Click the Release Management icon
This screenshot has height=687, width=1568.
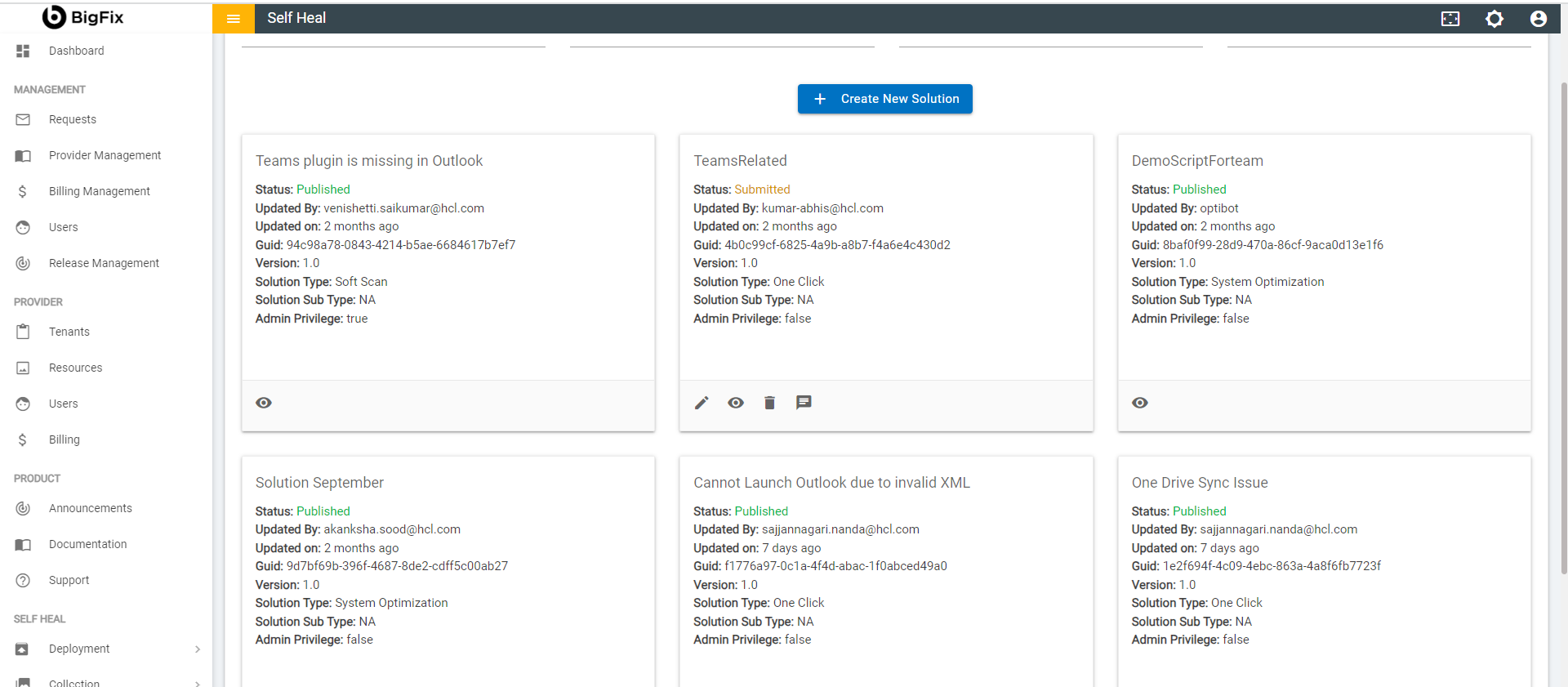pyautogui.click(x=23, y=263)
